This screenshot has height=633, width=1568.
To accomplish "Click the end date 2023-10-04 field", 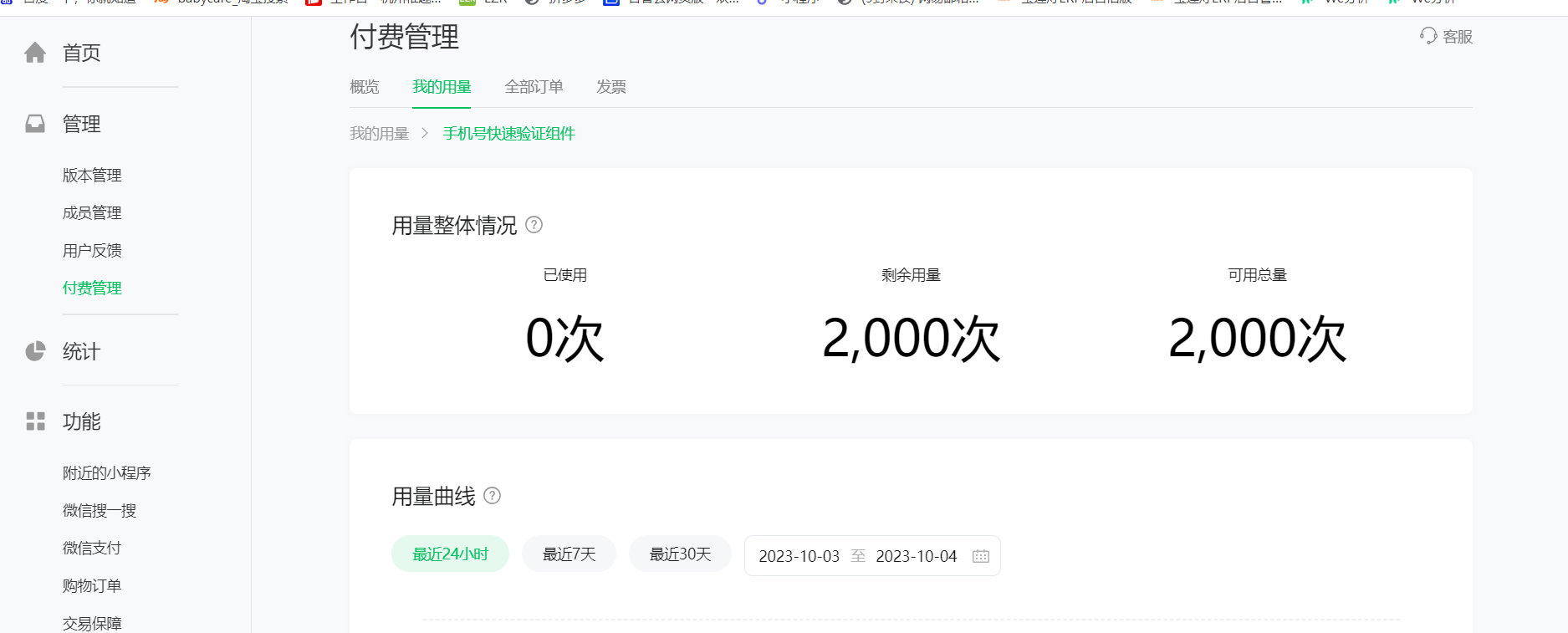I will click(x=916, y=556).
